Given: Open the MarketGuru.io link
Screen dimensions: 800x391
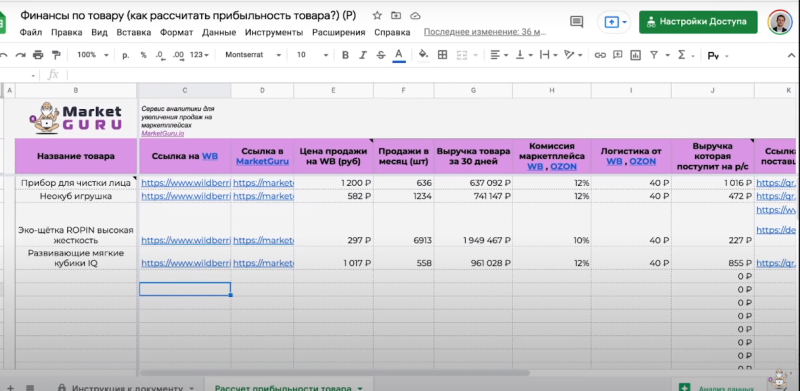Looking at the screenshot, I should [162, 133].
